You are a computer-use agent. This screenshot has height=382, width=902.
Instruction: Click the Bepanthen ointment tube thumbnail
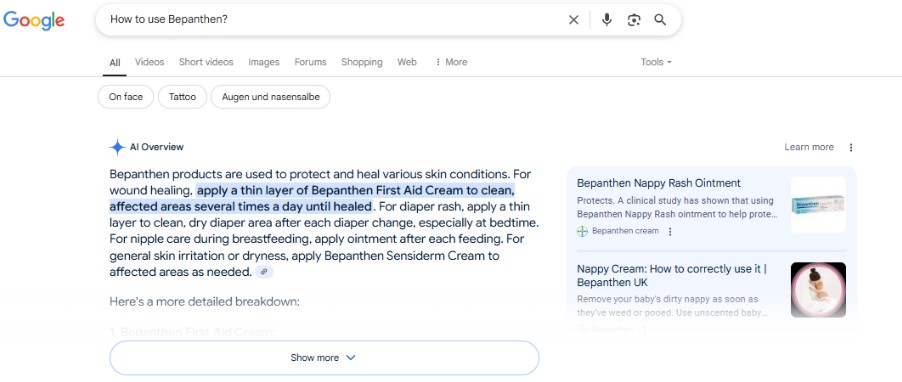[818, 205]
